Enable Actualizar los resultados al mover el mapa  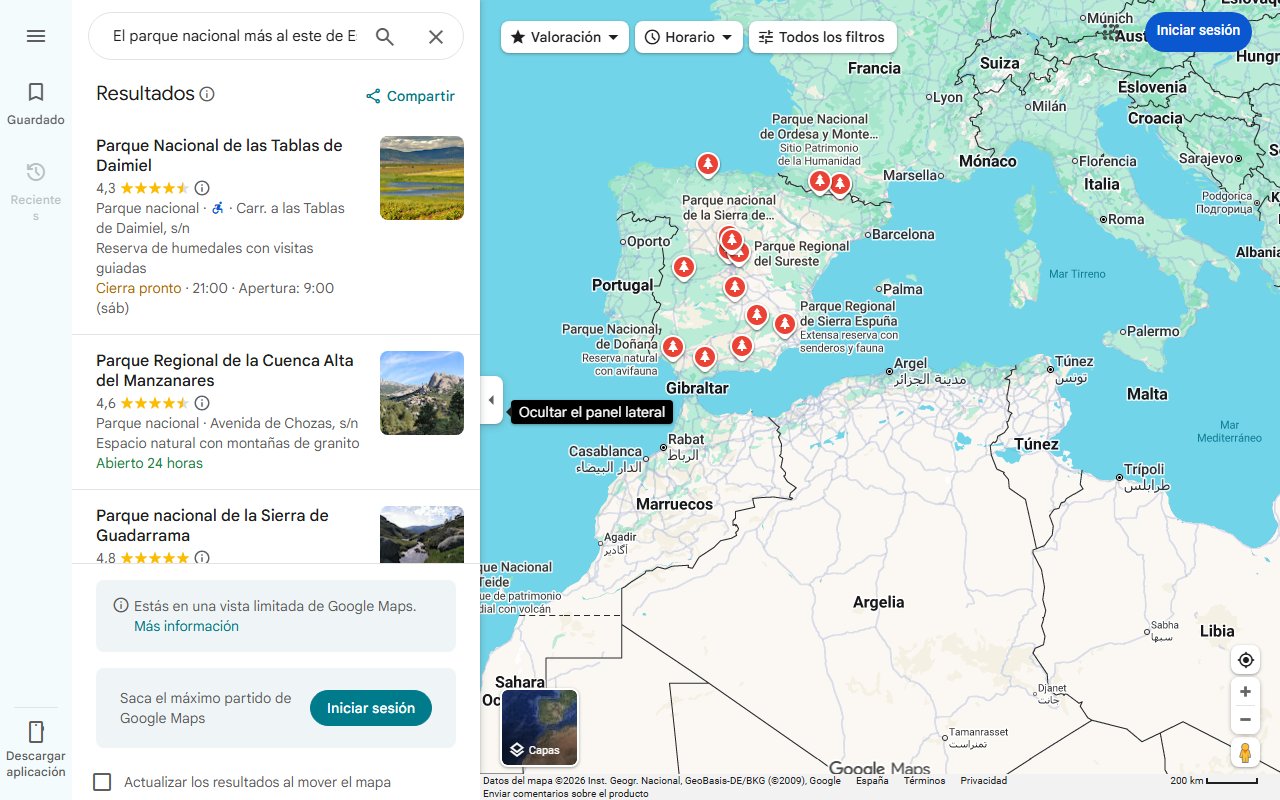tap(102, 782)
